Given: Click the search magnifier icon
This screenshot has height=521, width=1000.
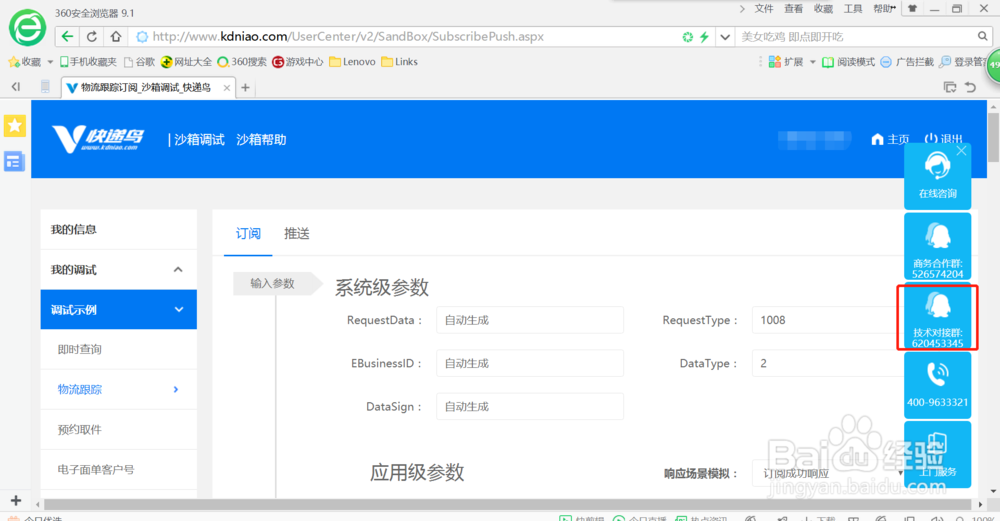Looking at the screenshot, I should click(x=983, y=36).
